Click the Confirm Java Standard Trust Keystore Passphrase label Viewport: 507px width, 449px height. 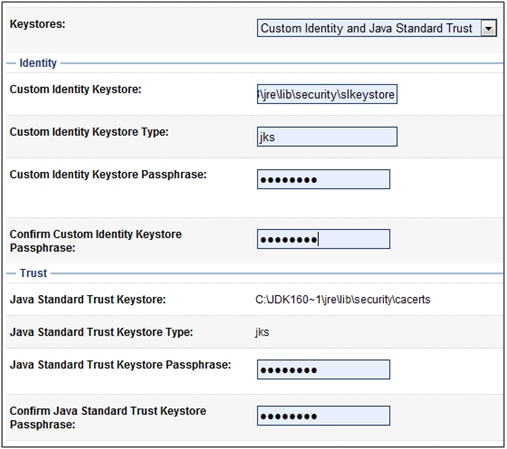click(108, 418)
